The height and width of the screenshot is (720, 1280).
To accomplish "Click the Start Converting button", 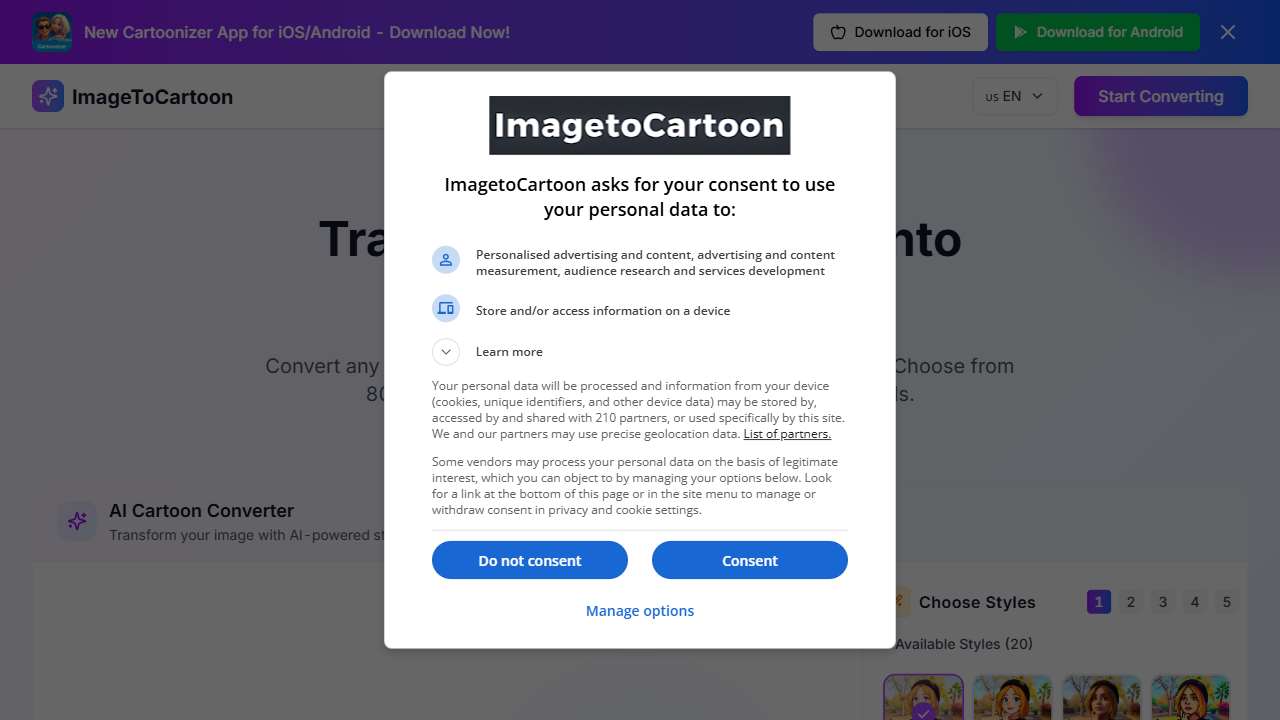I will 1160,96.
